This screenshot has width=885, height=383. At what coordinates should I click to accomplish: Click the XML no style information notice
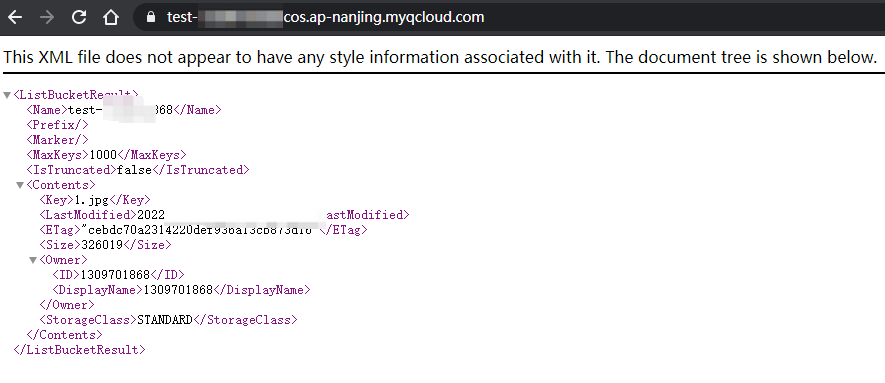440,58
